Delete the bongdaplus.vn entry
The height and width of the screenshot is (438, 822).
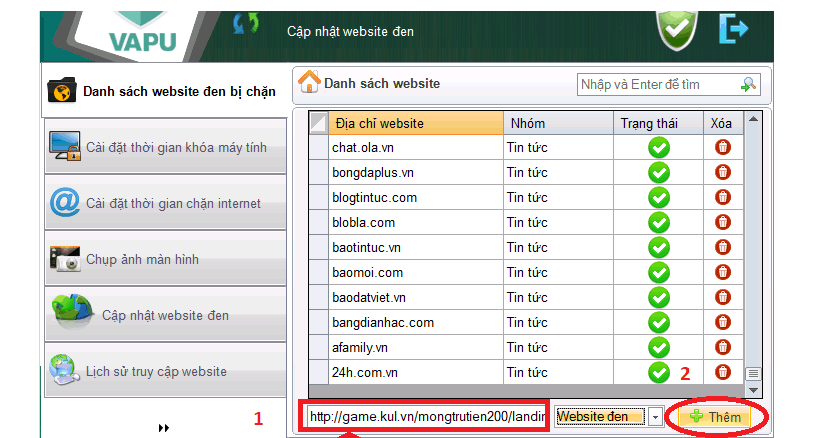[723, 172]
